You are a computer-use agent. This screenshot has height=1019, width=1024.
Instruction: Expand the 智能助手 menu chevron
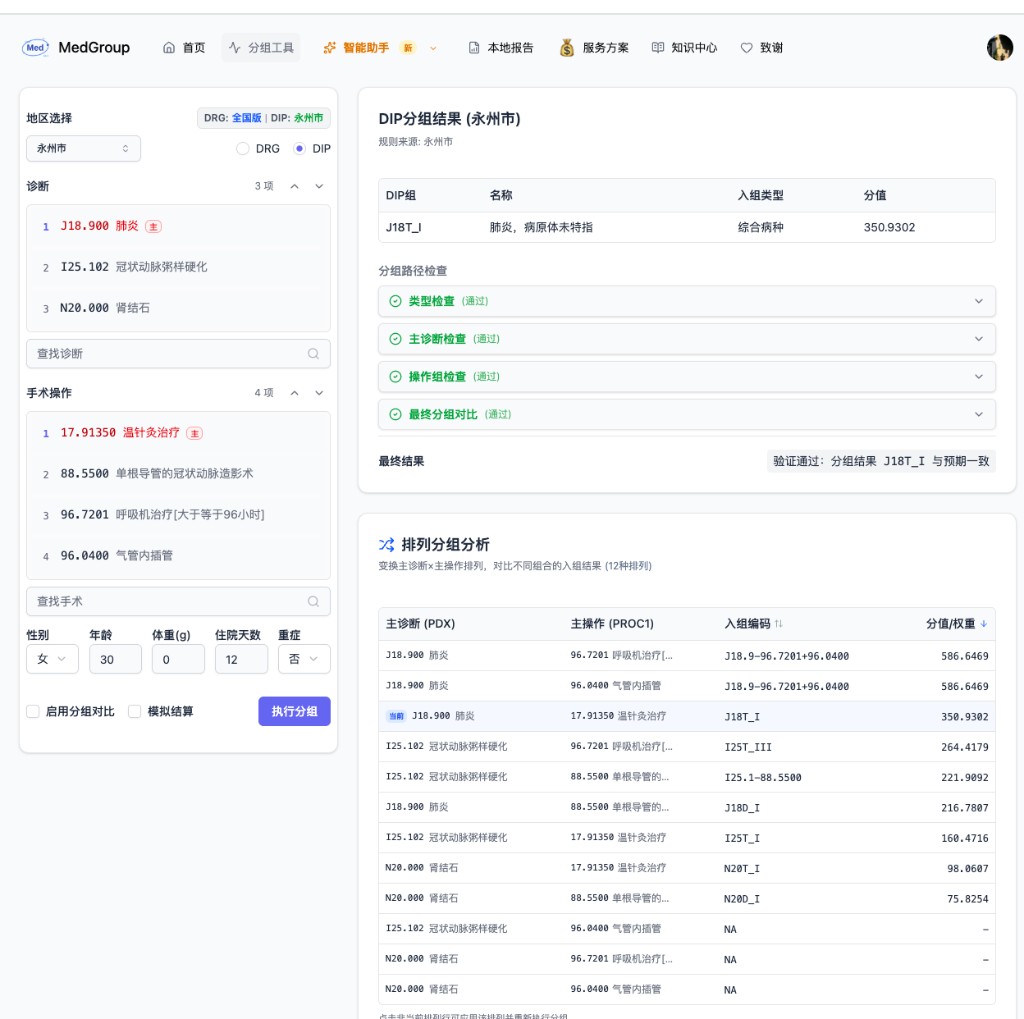pos(432,46)
